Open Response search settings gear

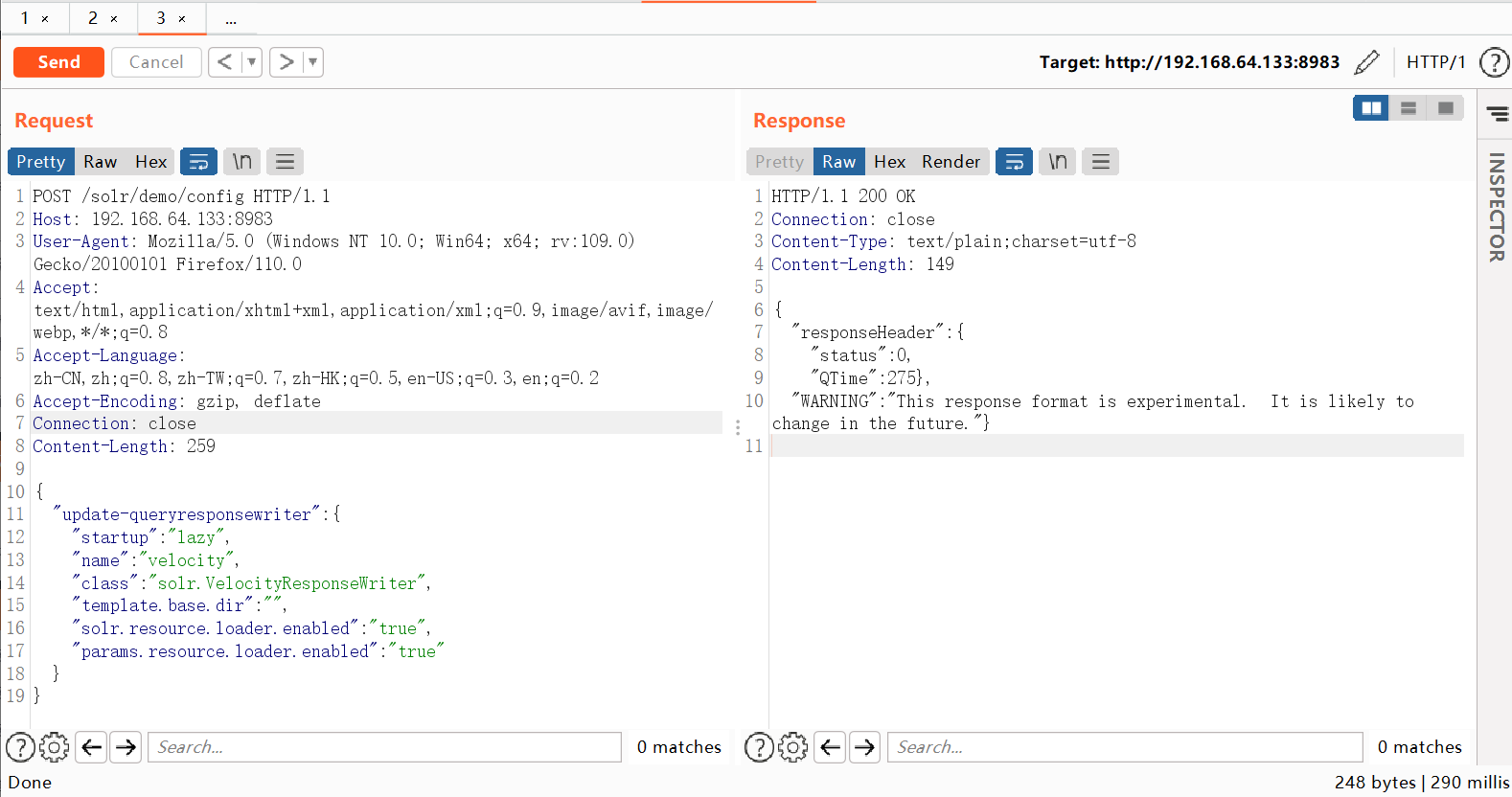pyautogui.click(x=793, y=747)
